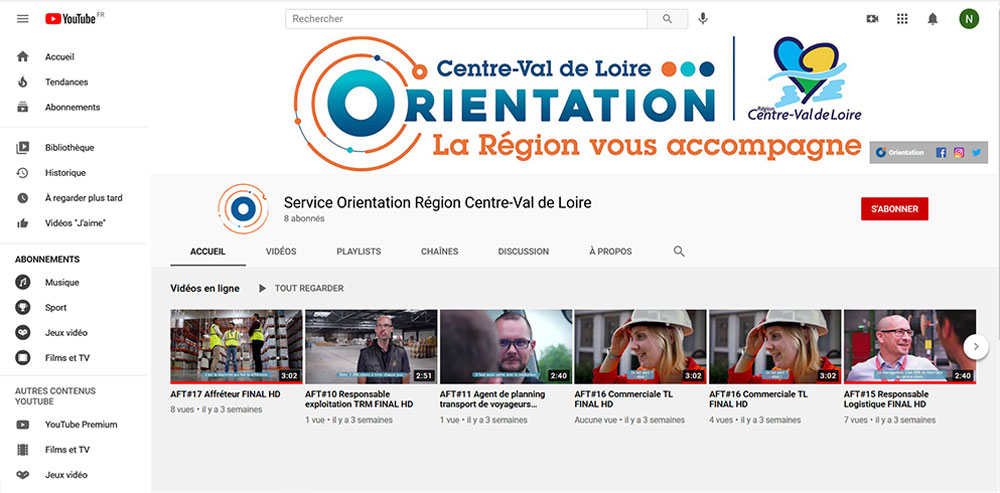This screenshot has height=493, width=1000.
Task: Open Films et TV under Abonnements
Action: point(73,358)
